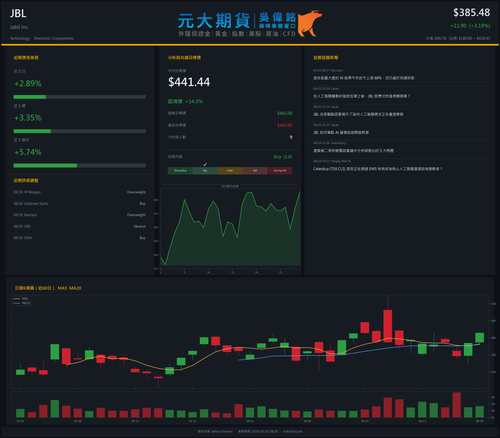Click the Jabil Inc. company name

pos(19,27)
